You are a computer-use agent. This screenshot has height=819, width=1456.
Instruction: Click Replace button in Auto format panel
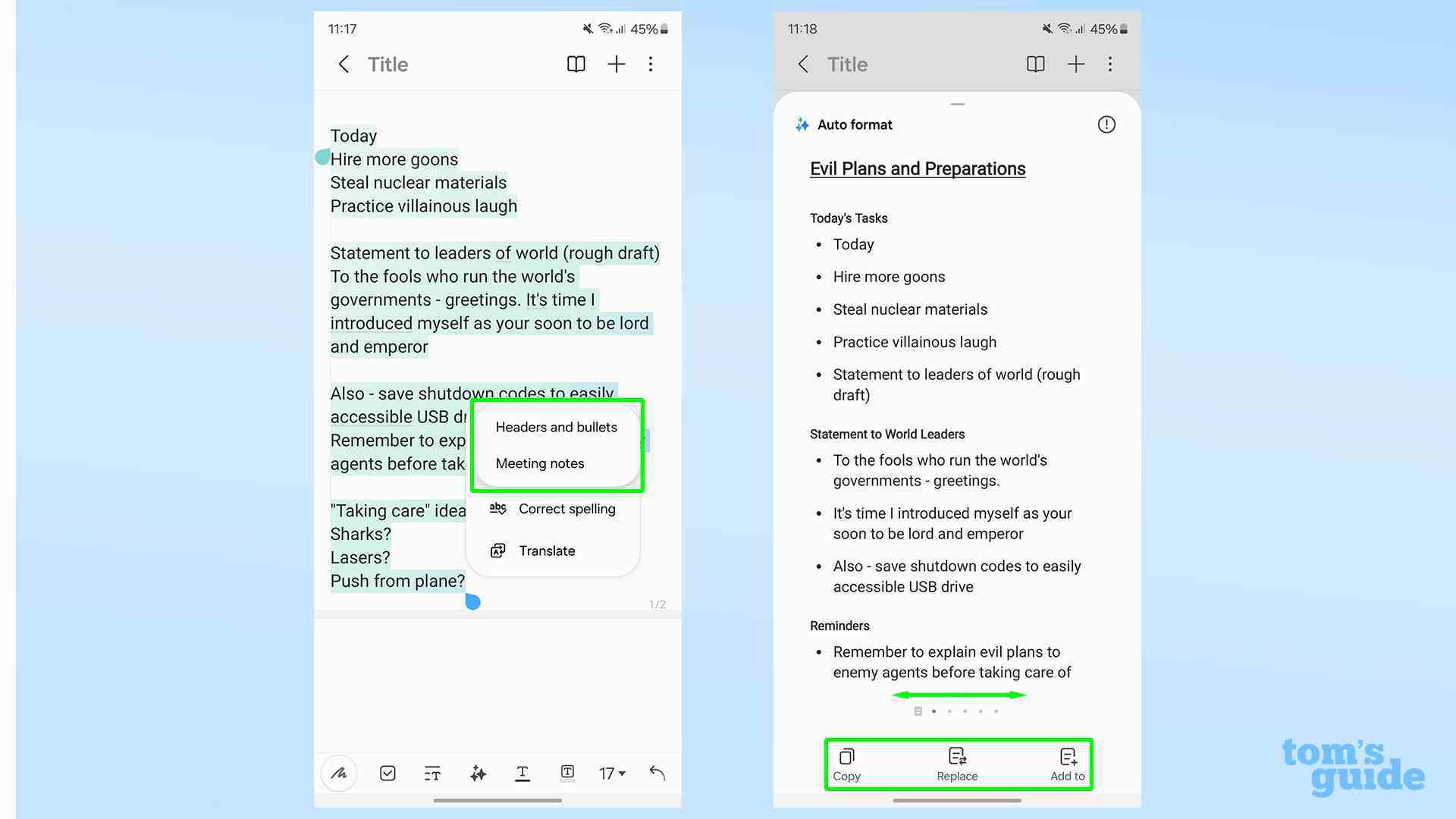(x=956, y=764)
